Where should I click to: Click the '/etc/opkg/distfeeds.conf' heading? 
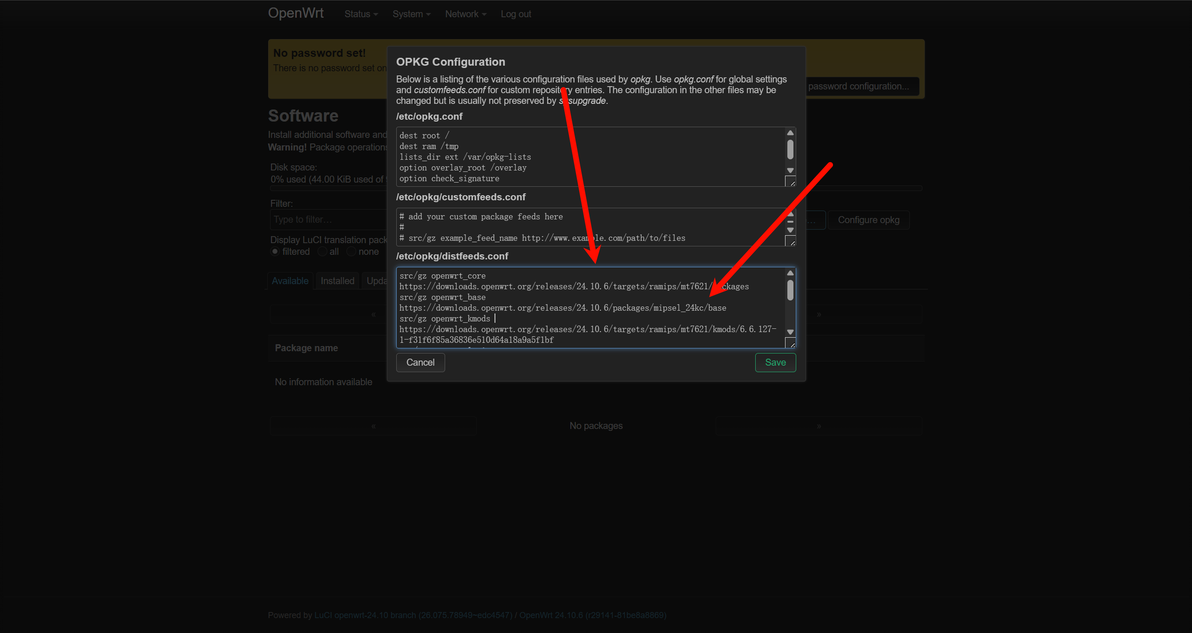click(x=452, y=256)
